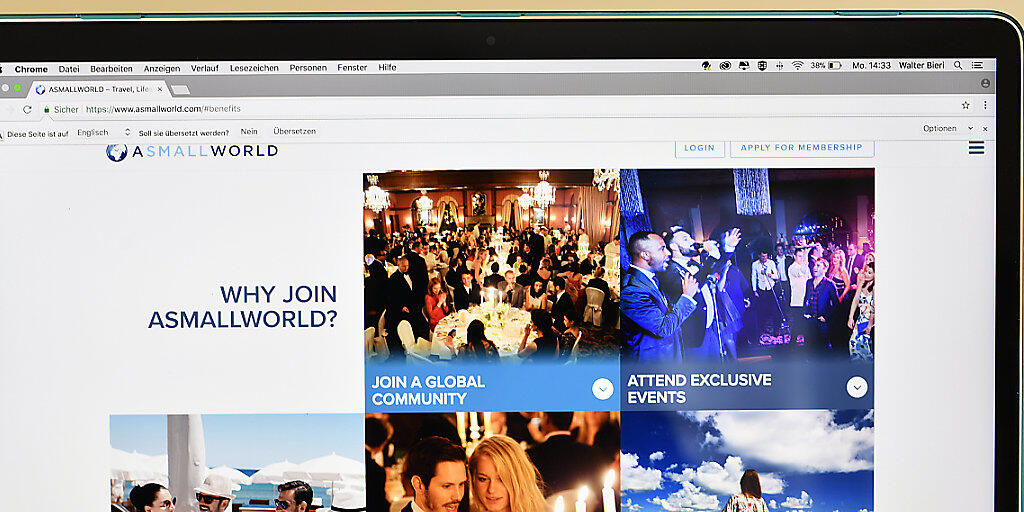Open the hamburger menu on ASMALLWORLD site
Image resolution: width=1024 pixels, height=512 pixels.
[x=976, y=148]
